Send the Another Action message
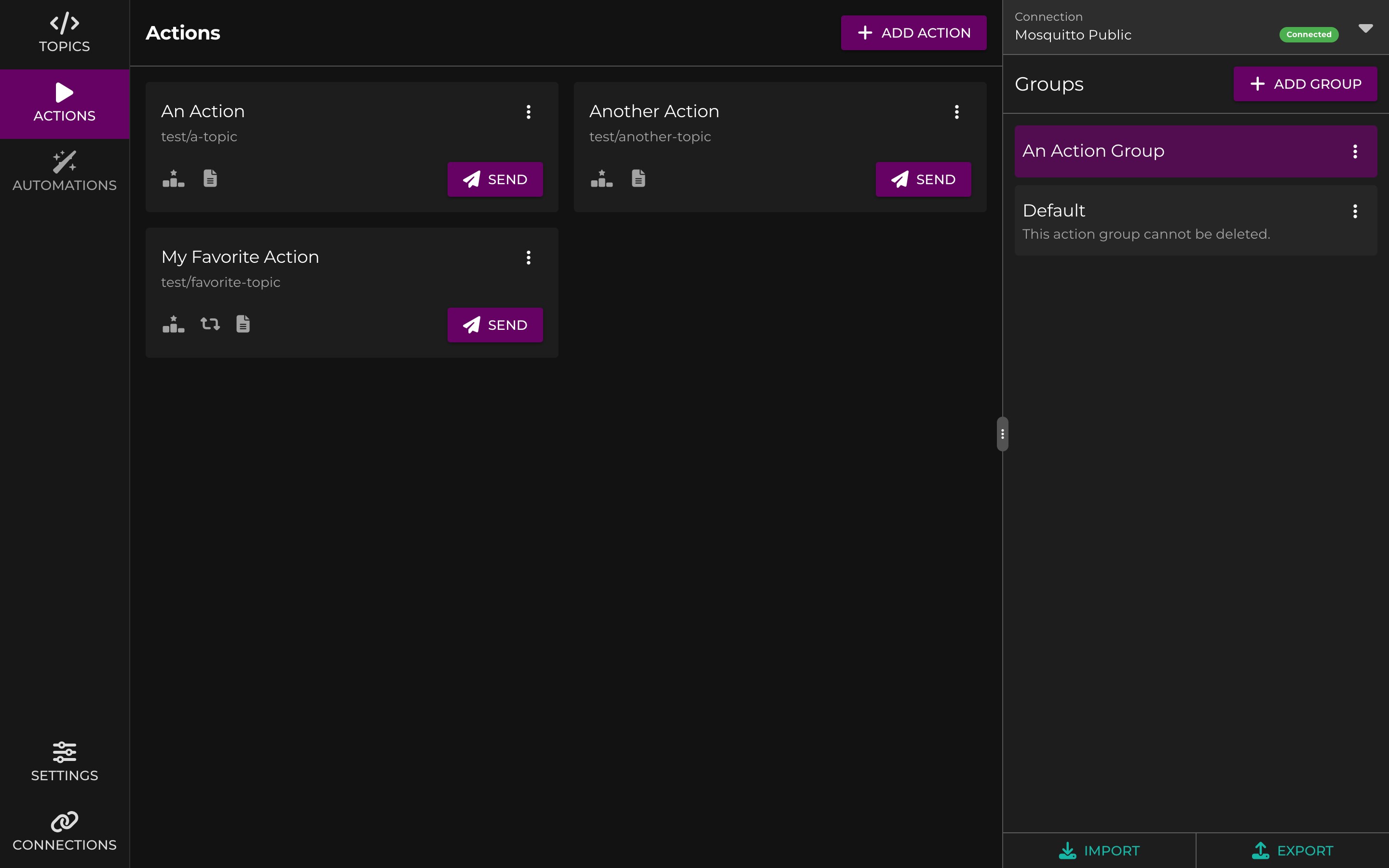Image resolution: width=1389 pixels, height=868 pixels. [923, 179]
